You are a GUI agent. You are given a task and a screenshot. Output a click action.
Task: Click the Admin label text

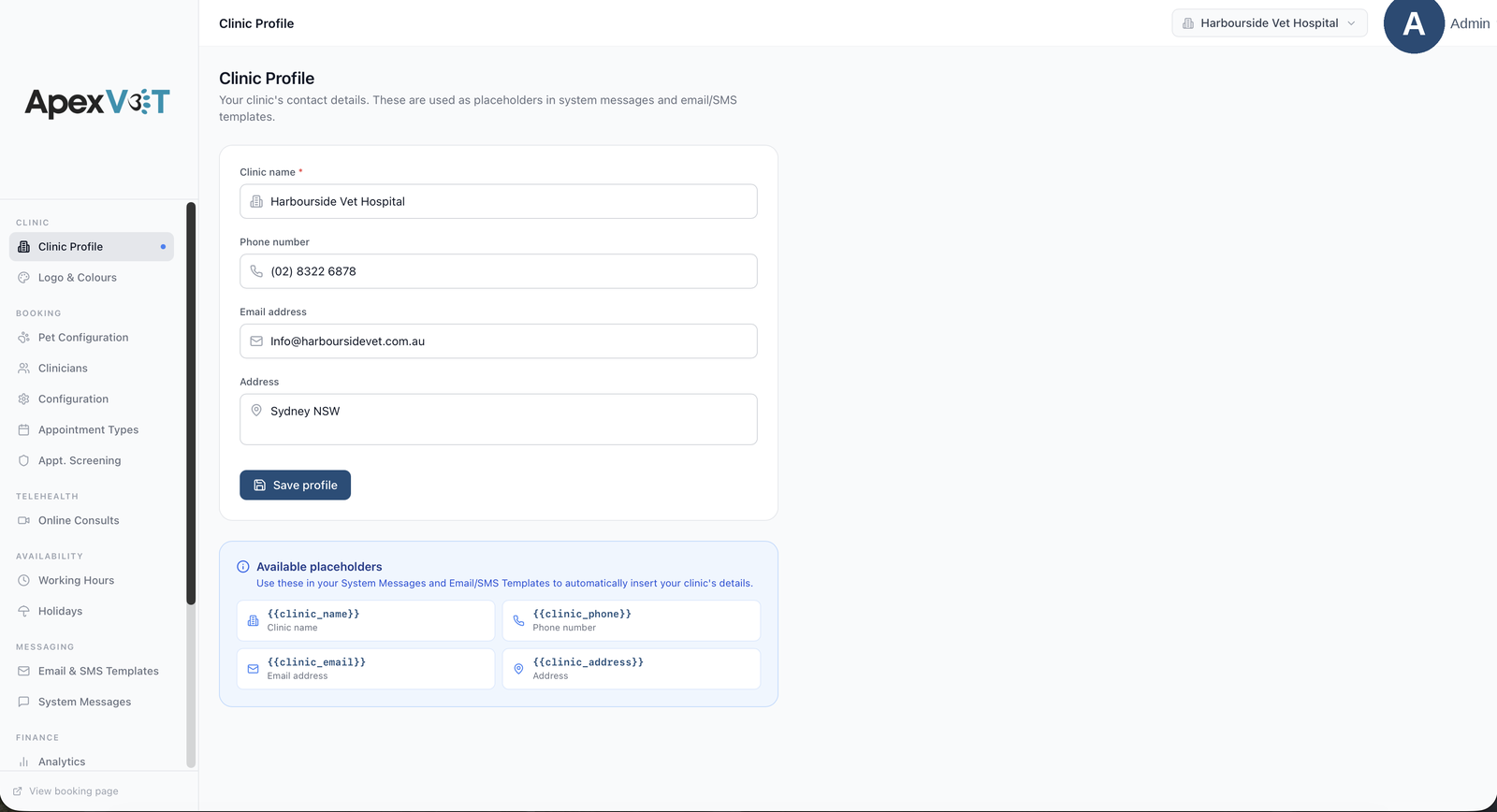point(1470,23)
